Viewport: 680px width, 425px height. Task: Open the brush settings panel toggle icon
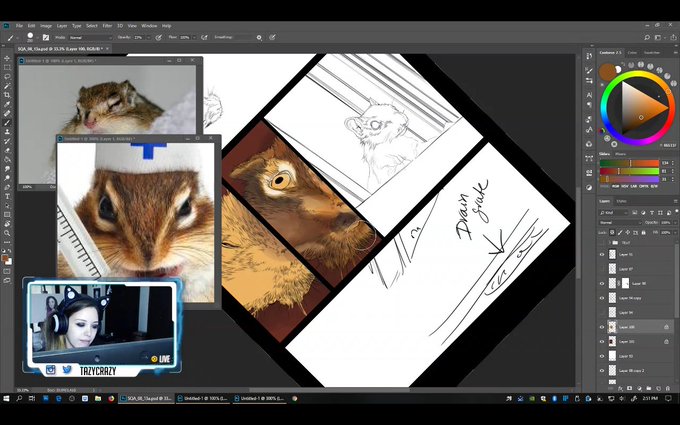pyautogui.click(x=46, y=38)
